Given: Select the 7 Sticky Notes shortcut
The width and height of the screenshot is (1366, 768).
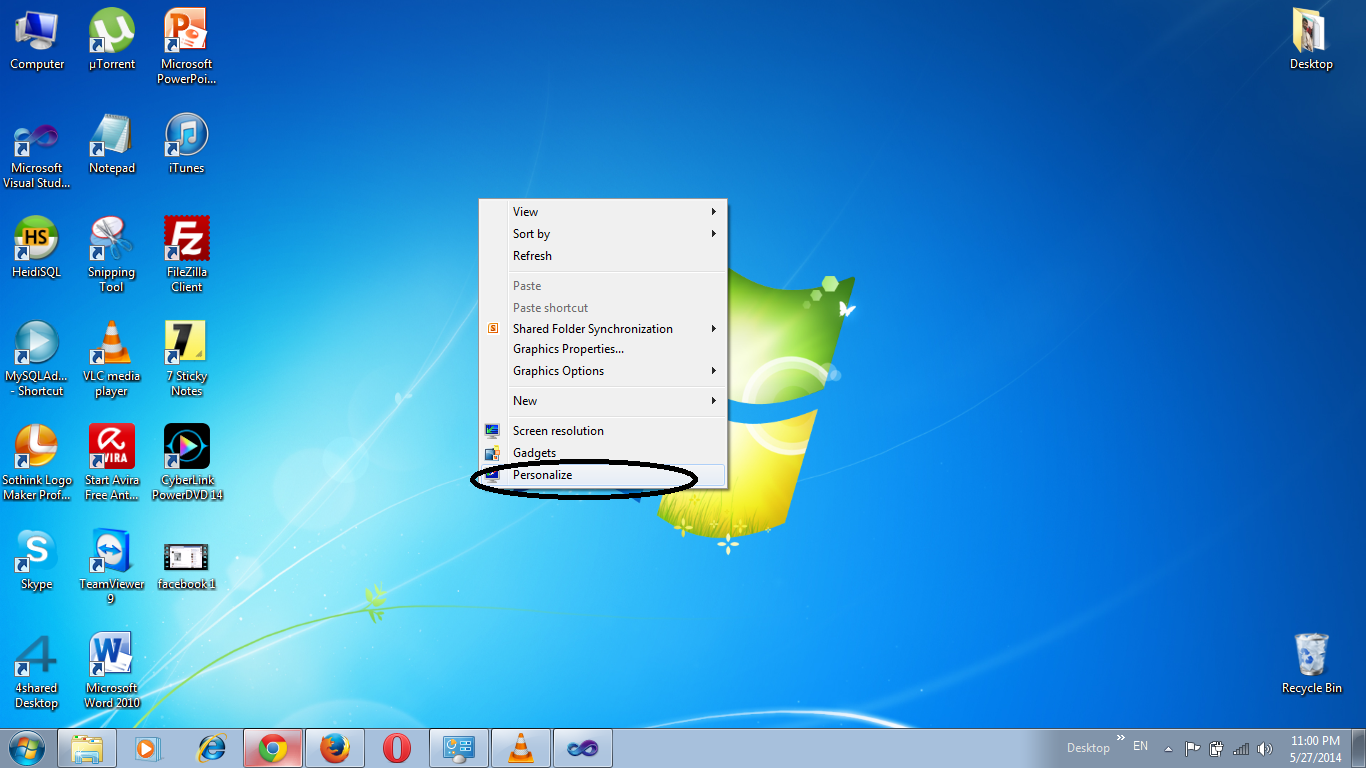Looking at the screenshot, I should pos(187,359).
